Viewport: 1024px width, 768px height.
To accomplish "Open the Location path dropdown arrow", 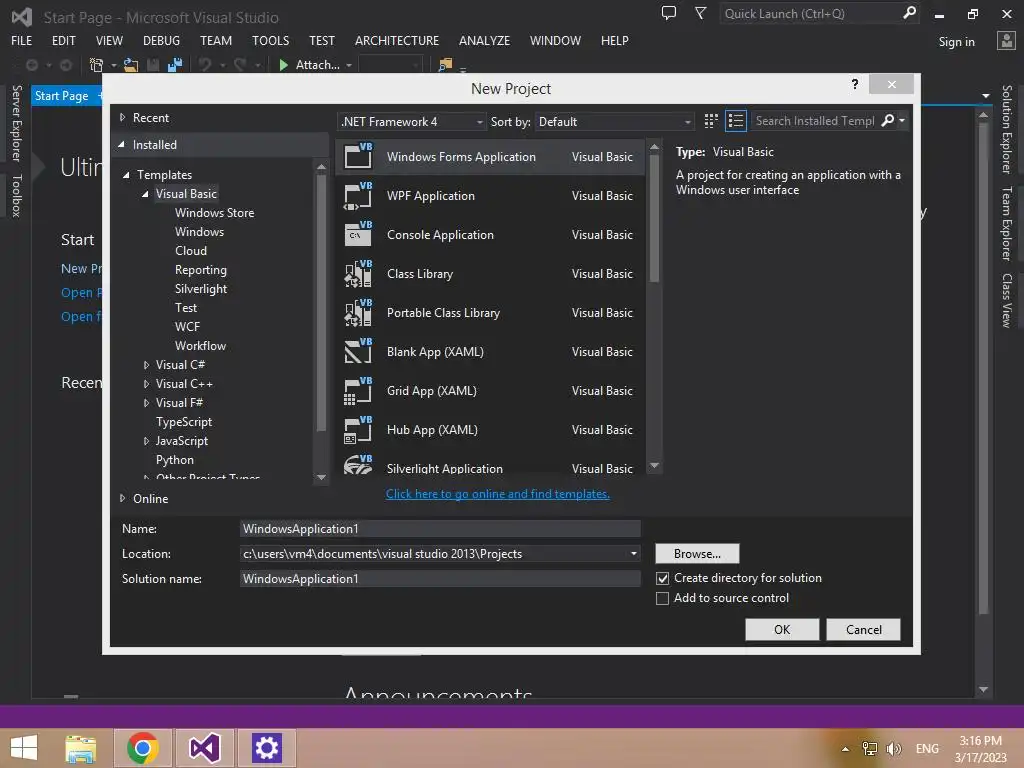I will pos(633,554).
